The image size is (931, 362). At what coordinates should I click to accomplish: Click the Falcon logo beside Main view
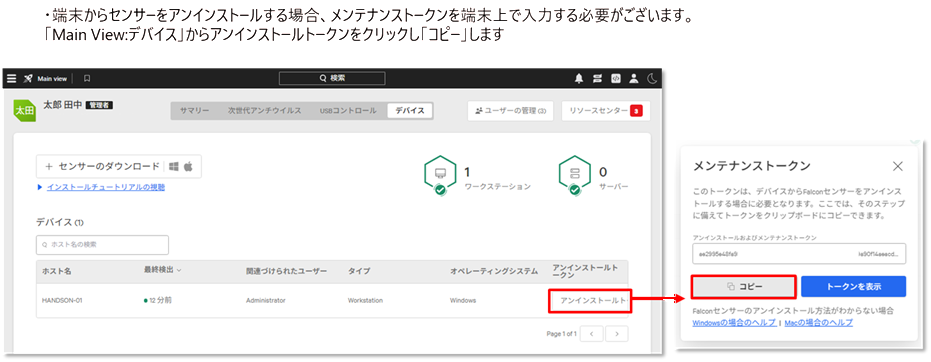(28, 78)
